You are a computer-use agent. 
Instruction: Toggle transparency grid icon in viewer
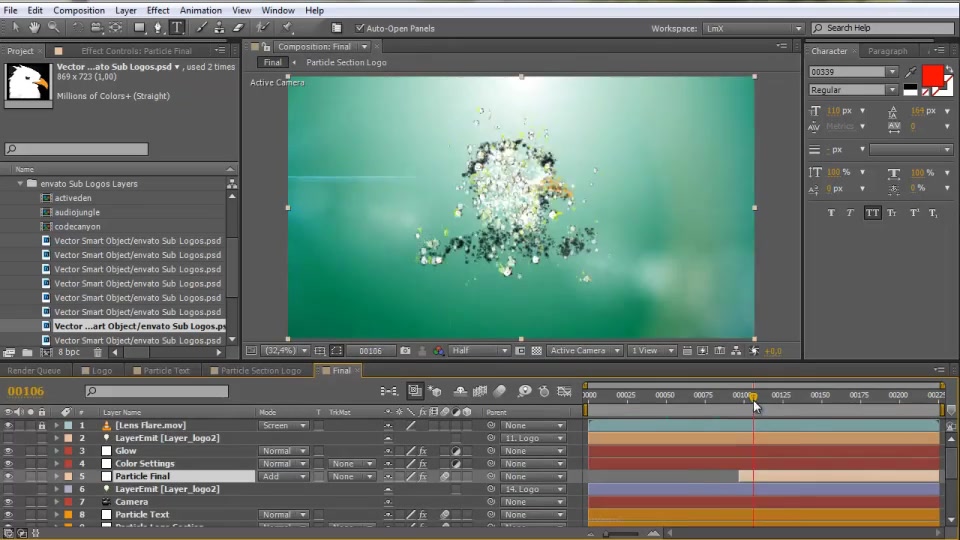point(536,351)
